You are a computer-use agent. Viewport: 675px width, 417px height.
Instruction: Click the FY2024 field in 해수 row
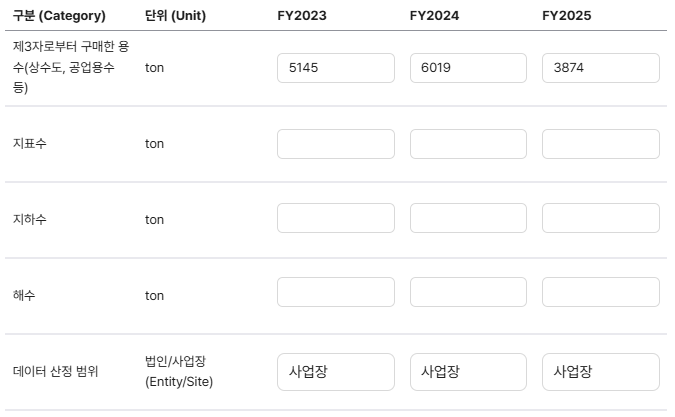pos(468,292)
